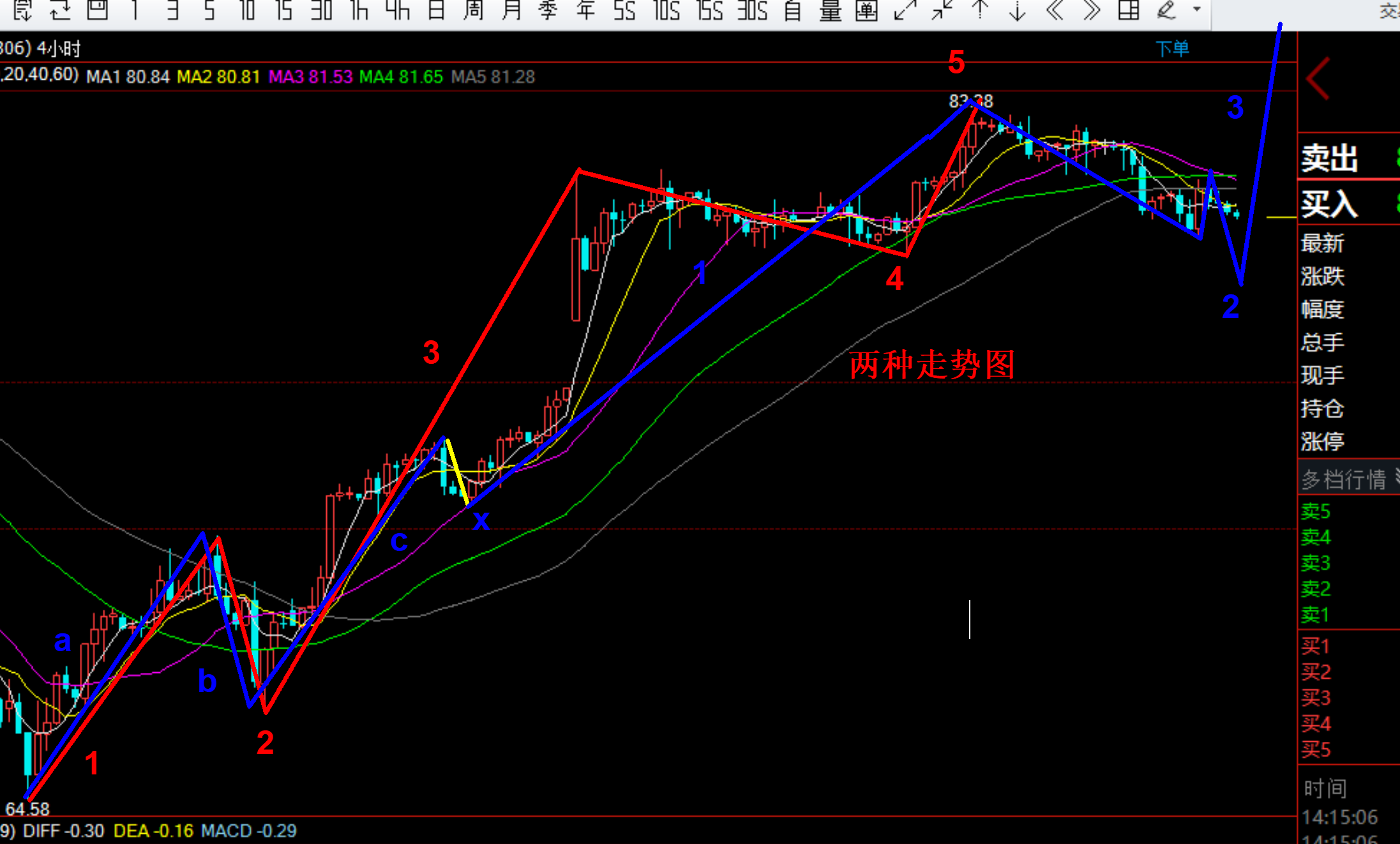The image size is (1400, 844).
Task: Click the 买4 order book row
Action: coord(1316,723)
